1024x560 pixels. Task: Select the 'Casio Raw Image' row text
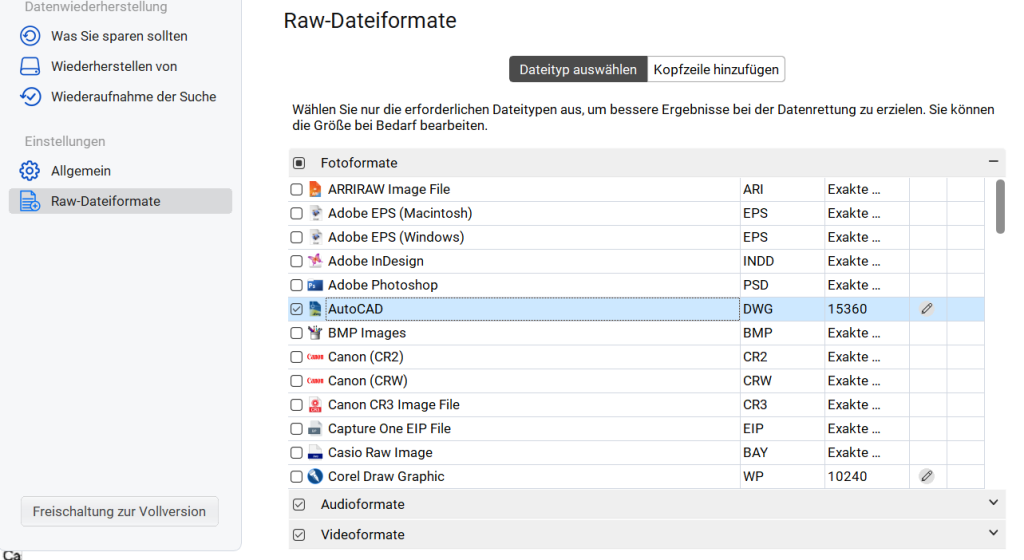click(x=380, y=452)
